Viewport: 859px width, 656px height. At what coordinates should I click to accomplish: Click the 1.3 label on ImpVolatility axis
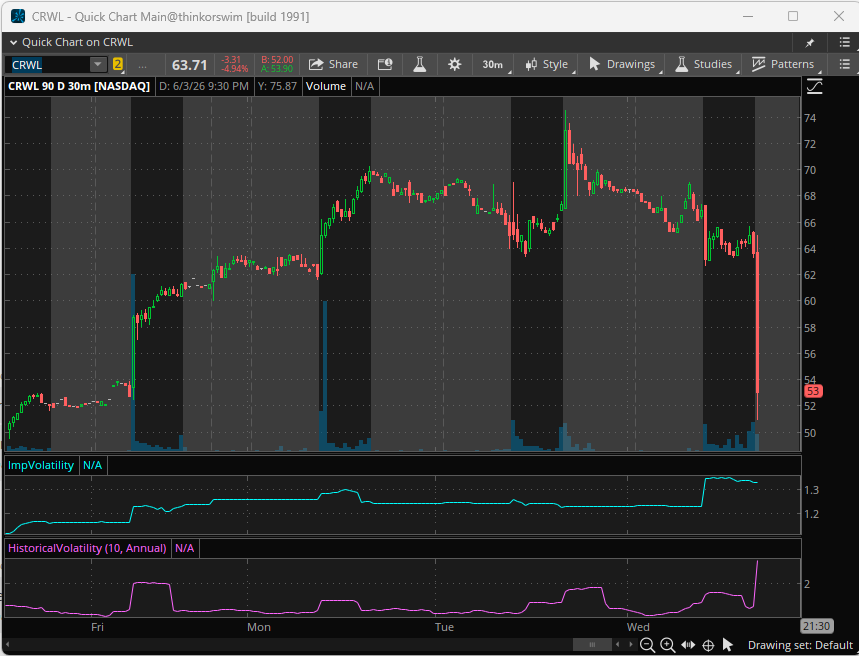click(811, 490)
